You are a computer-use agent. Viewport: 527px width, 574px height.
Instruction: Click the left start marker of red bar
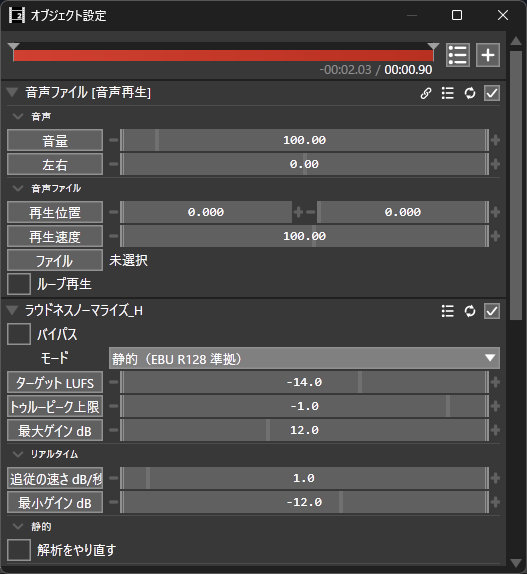pos(14,46)
